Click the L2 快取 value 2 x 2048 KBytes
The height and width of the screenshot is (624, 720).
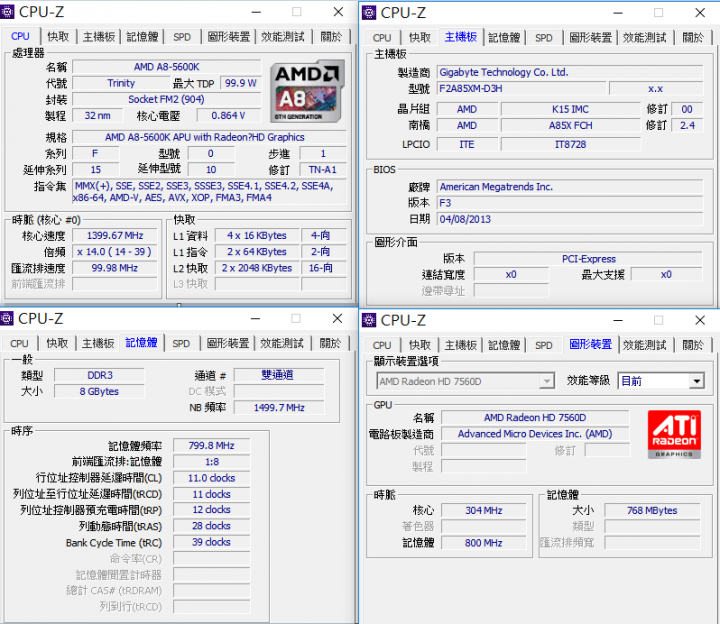coord(257,268)
